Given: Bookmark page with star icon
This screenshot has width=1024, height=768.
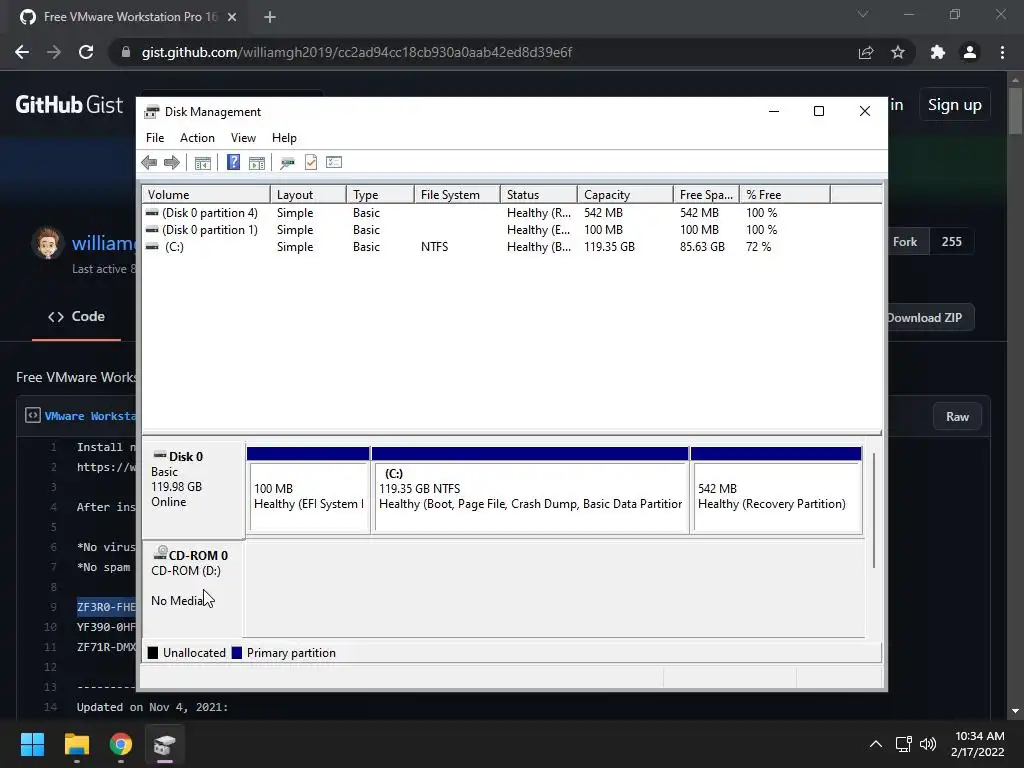Looking at the screenshot, I should point(898,52).
